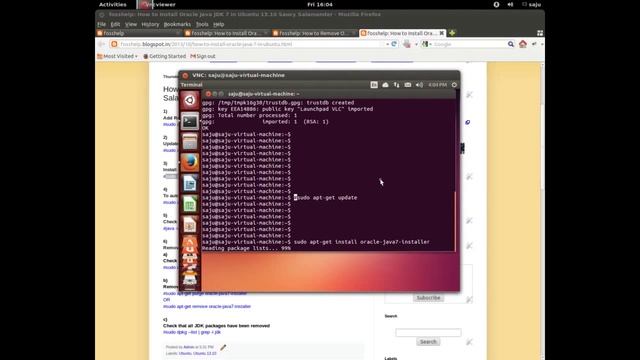Viewport: 640px width, 360px height.
Task: Click '#sudo apt-get remove oracle-java7-installer' link
Action: (x=207, y=307)
